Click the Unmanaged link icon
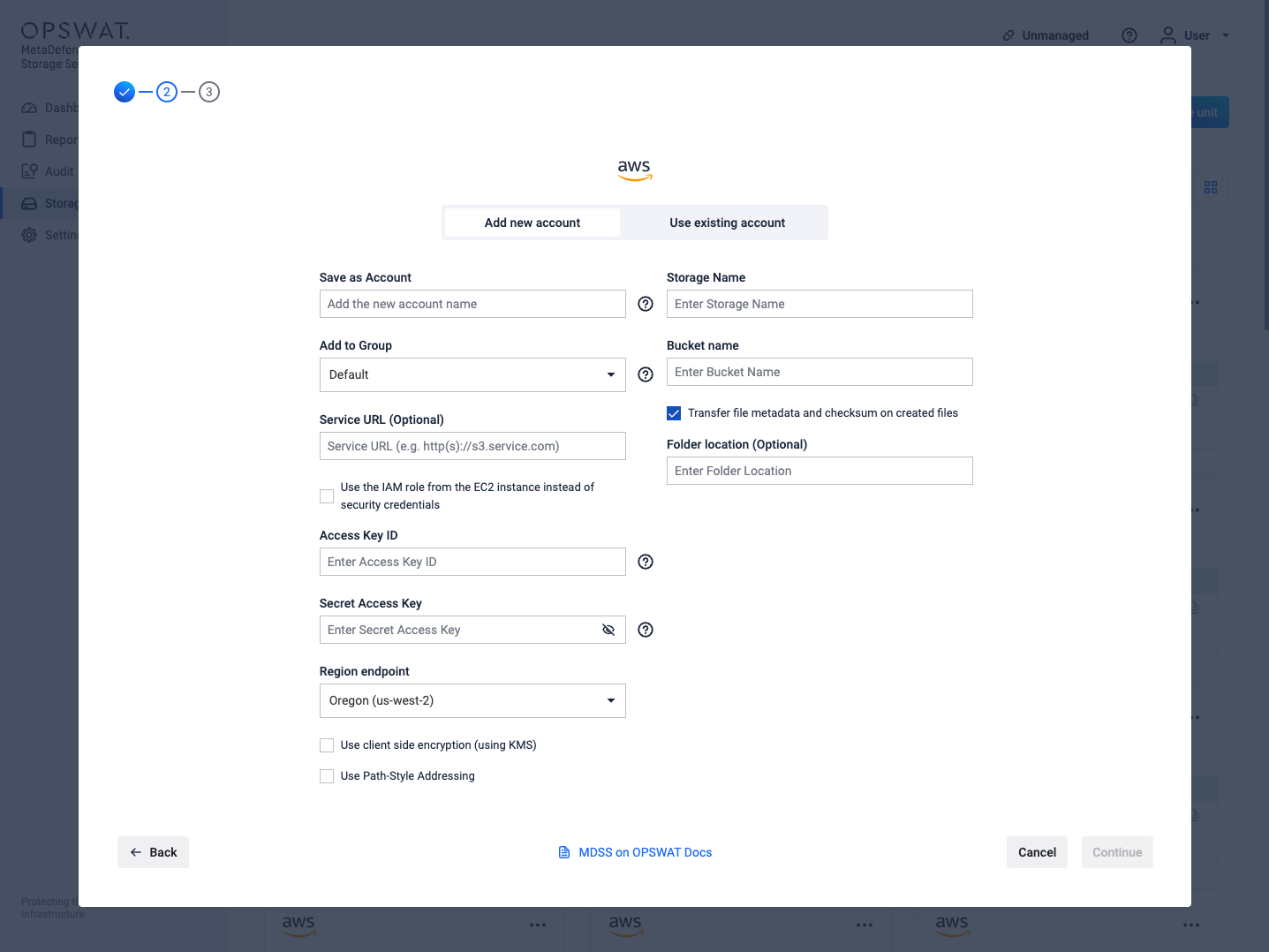 pyautogui.click(x=1008, y=35)
